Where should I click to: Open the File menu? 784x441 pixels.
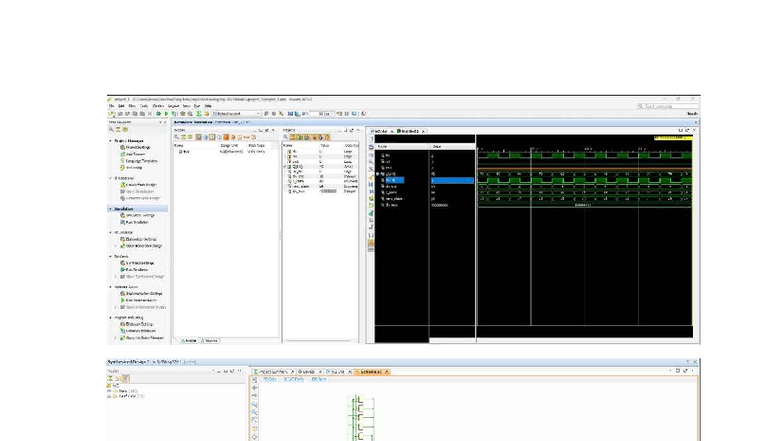click(x=111, y=106)
